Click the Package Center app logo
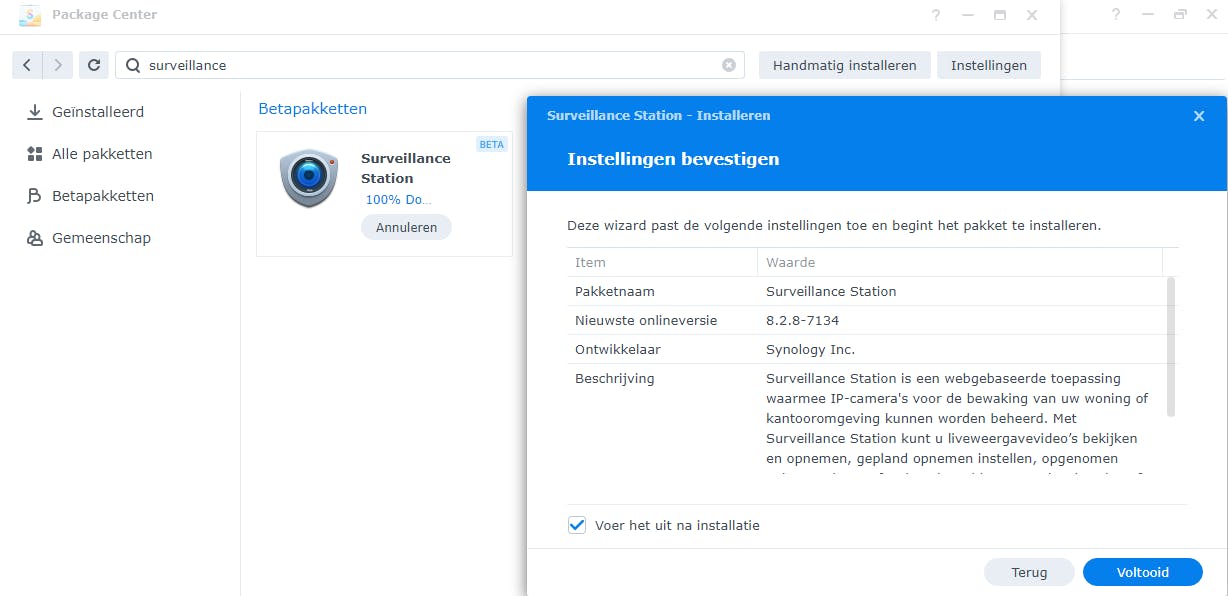 tap(30, 15)
